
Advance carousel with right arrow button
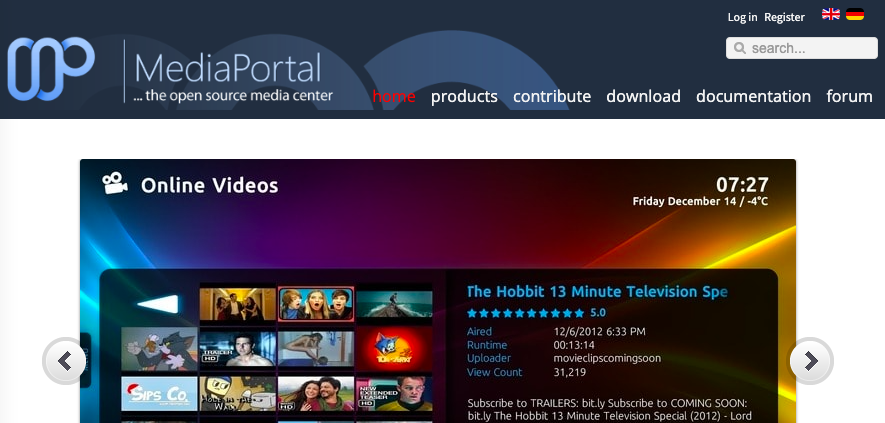pyautogui.click(x=811, y=361)
